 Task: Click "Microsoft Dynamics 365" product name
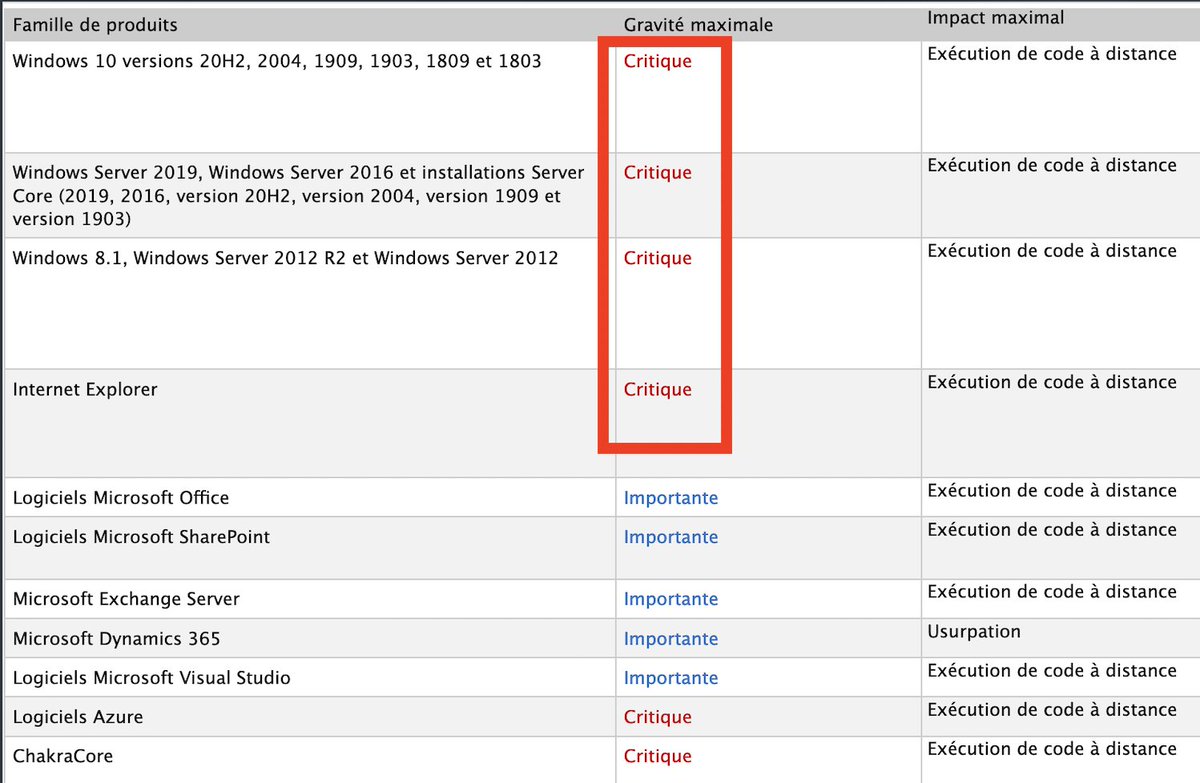tap(116, 638)
